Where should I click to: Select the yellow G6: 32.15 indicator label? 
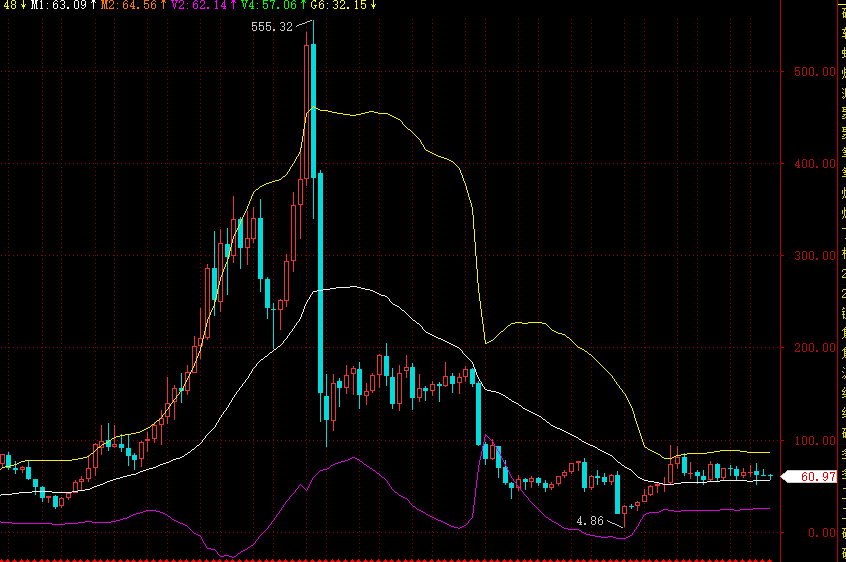(338, 5)
